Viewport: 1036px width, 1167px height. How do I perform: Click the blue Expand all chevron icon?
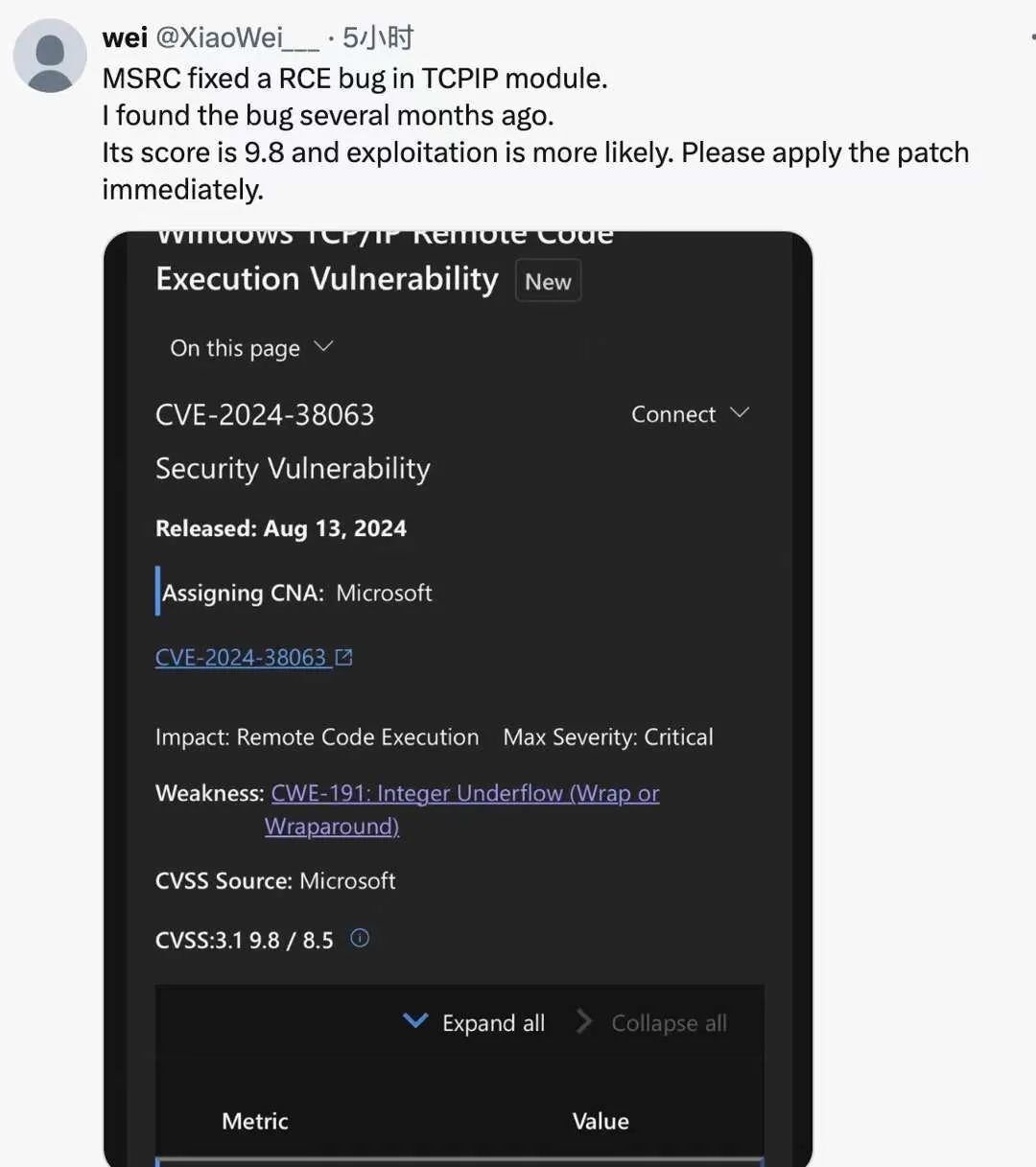(x=415, y=1021)
